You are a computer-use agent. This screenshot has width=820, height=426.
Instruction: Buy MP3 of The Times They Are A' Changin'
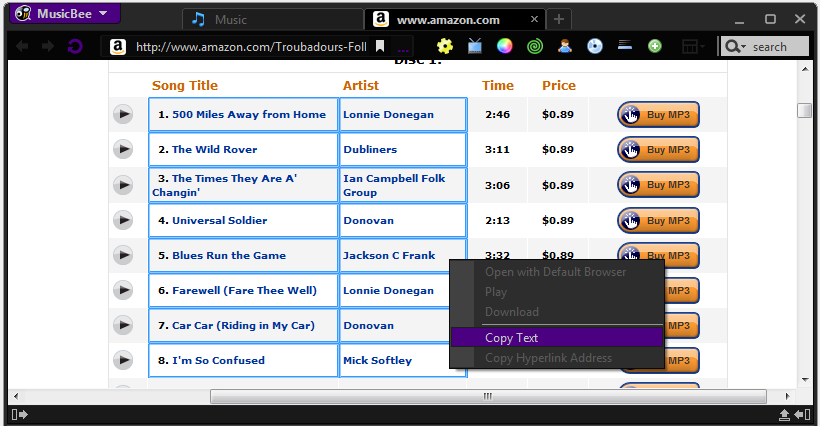click(658, 185)
